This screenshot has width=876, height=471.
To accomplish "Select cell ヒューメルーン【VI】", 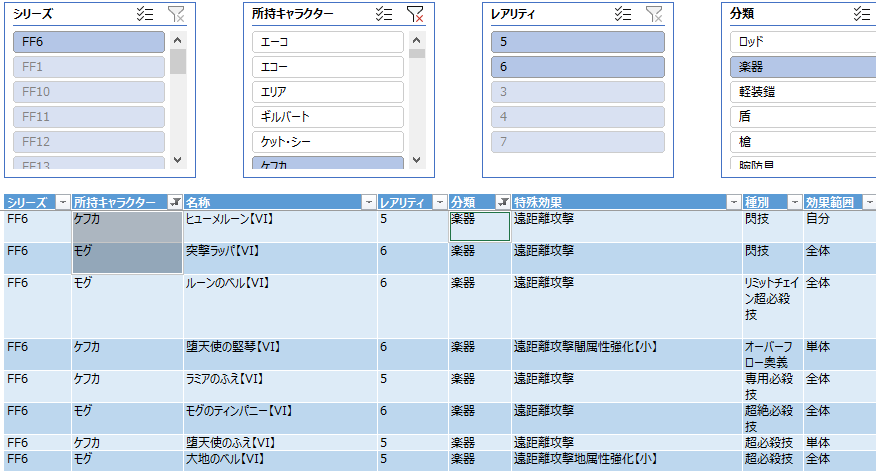I will coord(280,226).
